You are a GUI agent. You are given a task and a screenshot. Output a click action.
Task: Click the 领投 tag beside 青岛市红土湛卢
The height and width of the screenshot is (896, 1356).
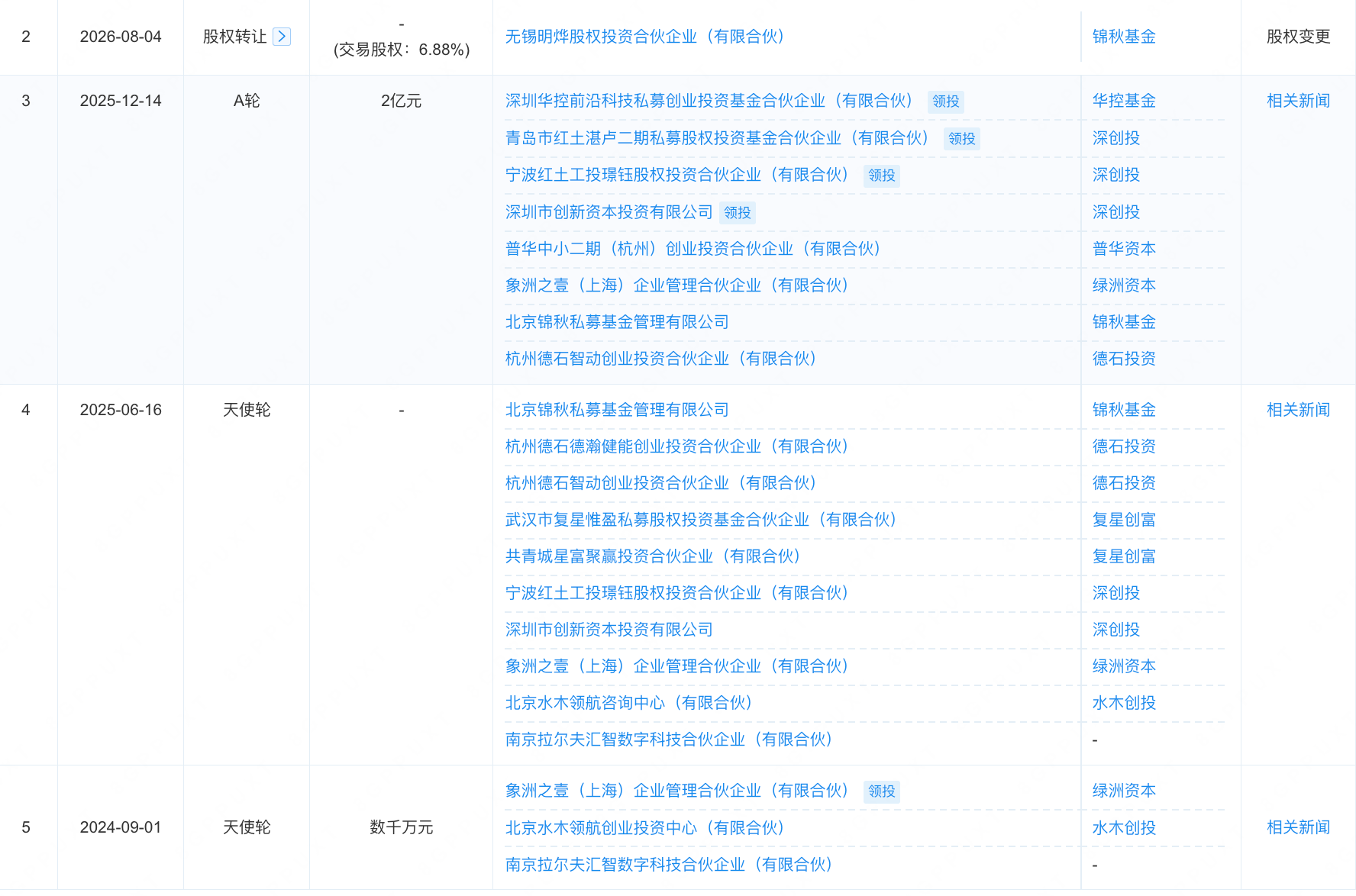[961, 139]
